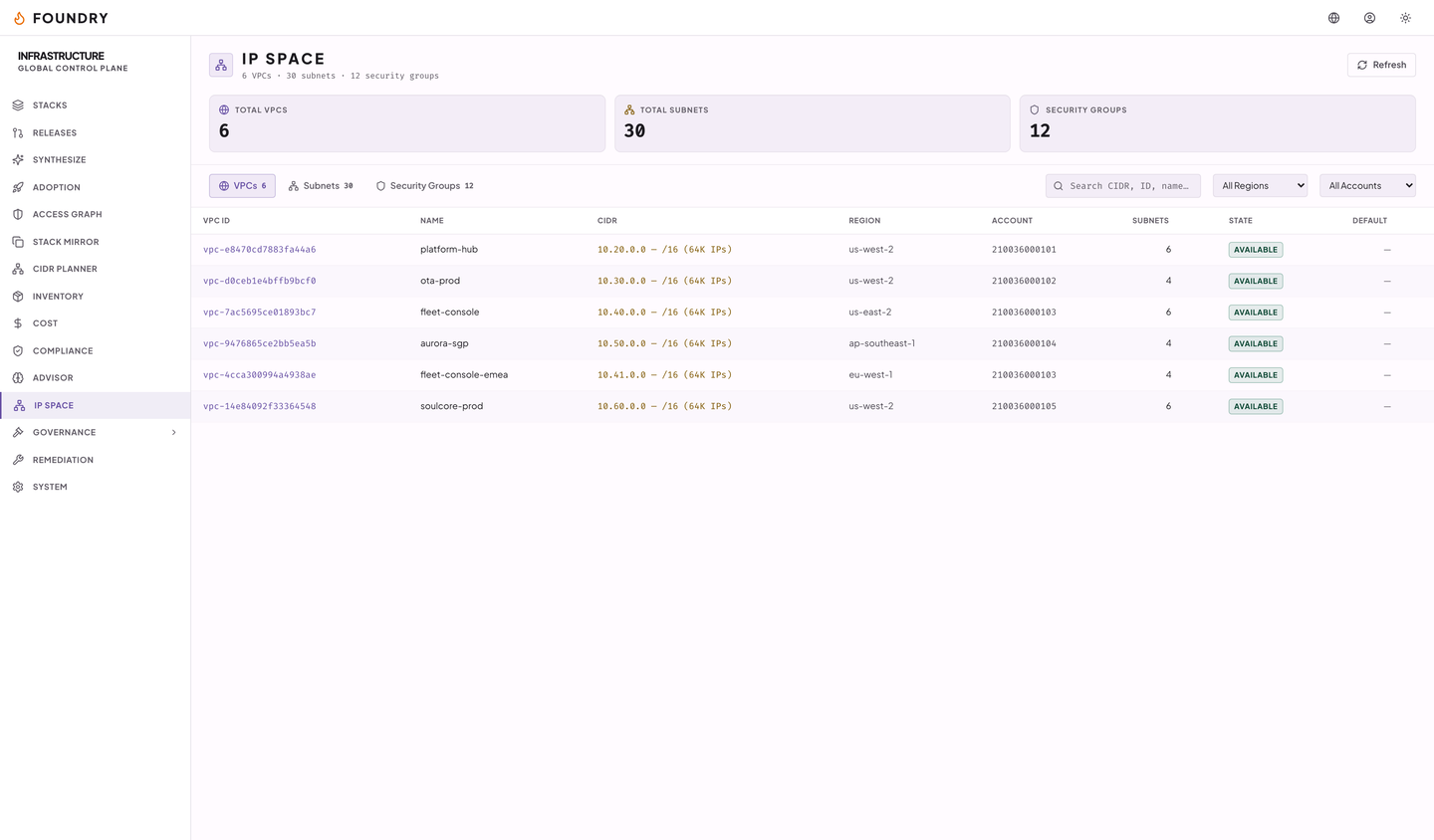Click the Governance gavel icon
This screenshot has width=1434, height=840.
click(18, 433)
